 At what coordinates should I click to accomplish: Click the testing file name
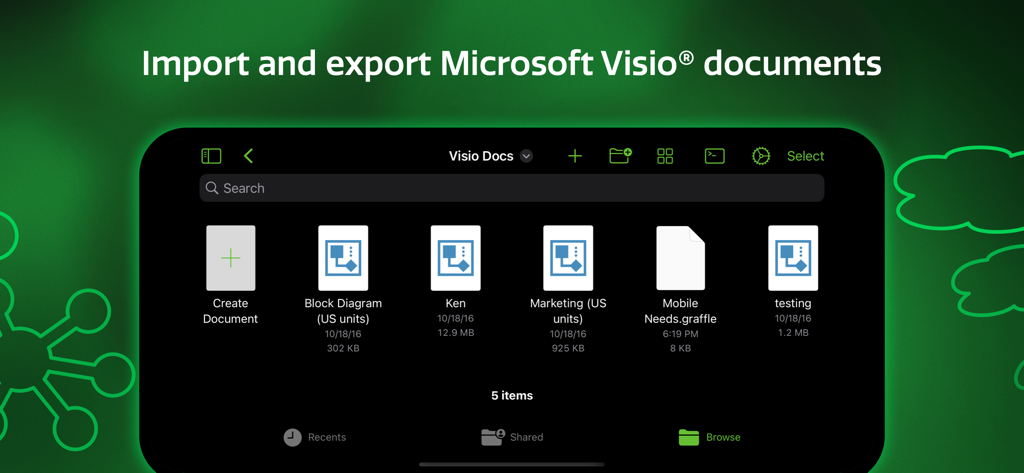[793, 303]
